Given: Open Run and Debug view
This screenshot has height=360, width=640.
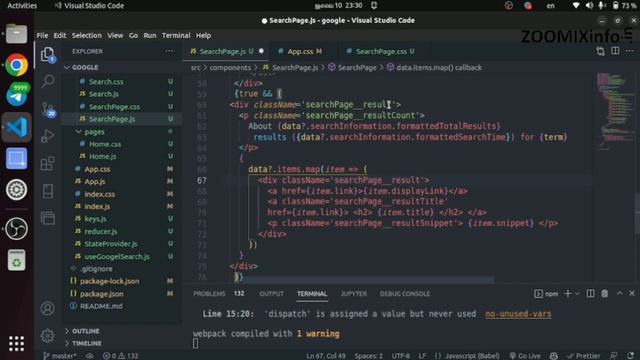Looking at the screenshot, I should pyautogui.click(x=48, y=136).
